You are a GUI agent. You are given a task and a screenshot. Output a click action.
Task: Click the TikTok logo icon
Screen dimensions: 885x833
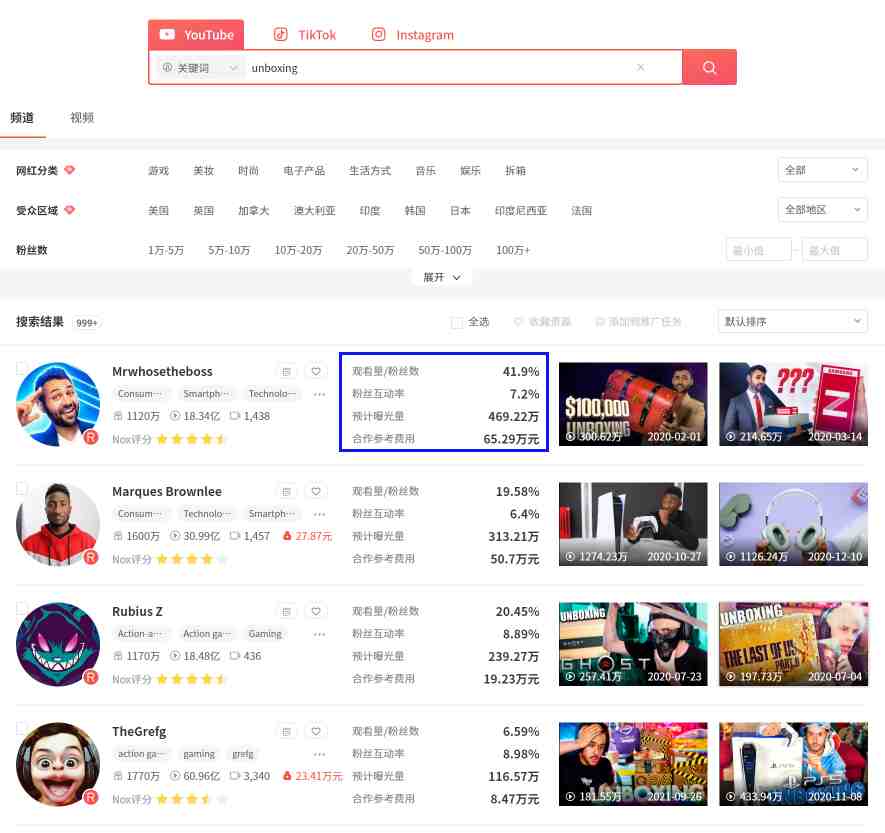coord(281,34)
